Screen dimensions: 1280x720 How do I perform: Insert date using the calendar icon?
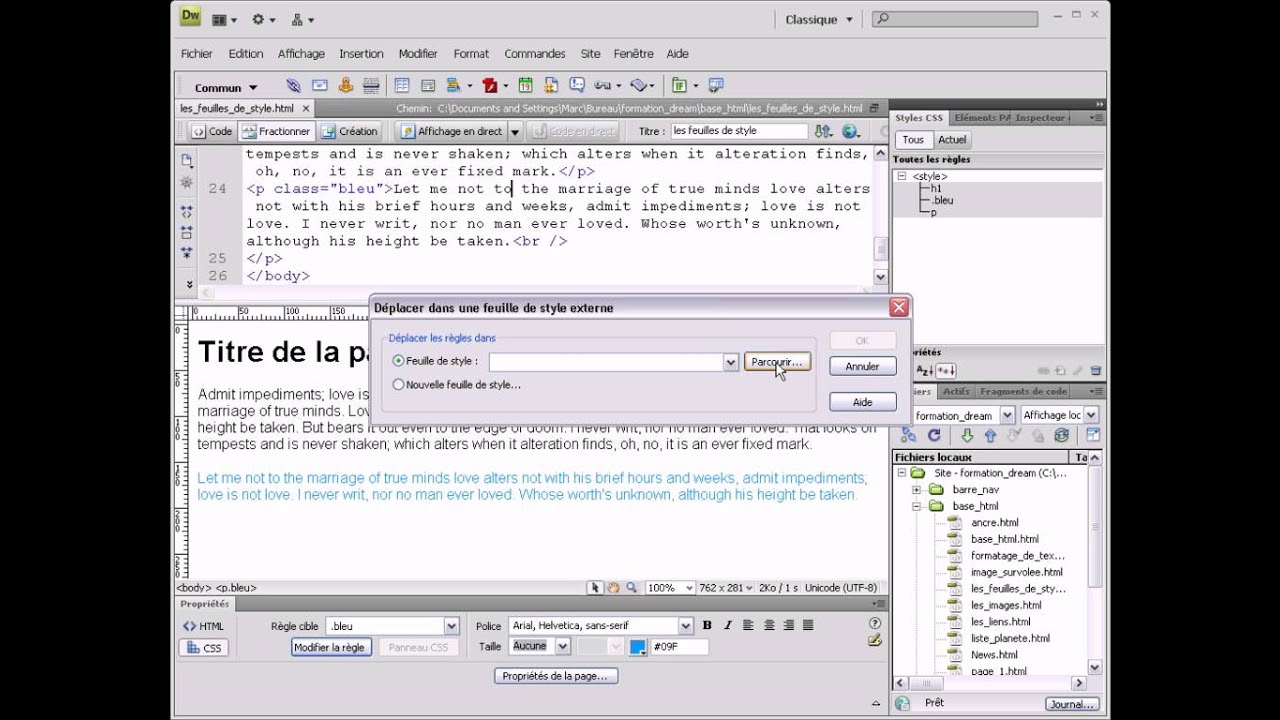coord(525,86)
